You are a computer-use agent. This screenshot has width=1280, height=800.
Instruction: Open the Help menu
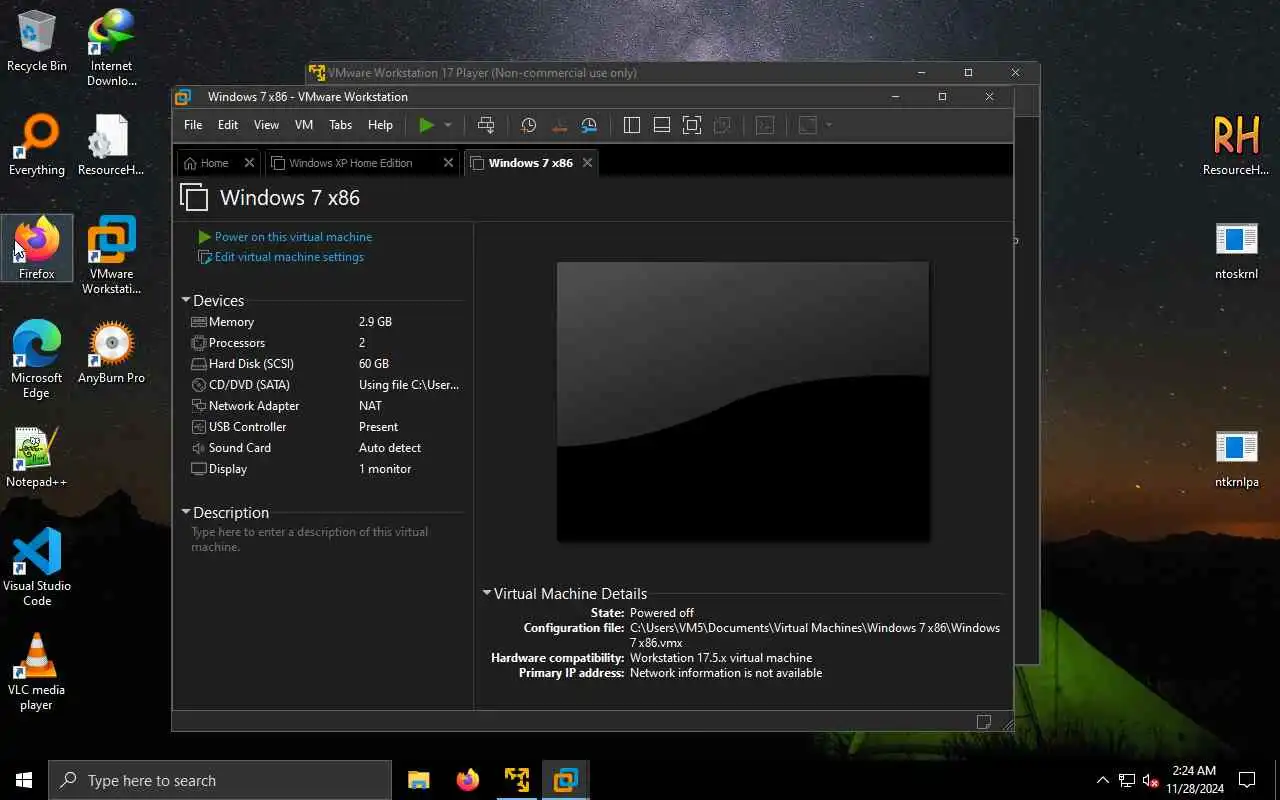coord(380,125)
